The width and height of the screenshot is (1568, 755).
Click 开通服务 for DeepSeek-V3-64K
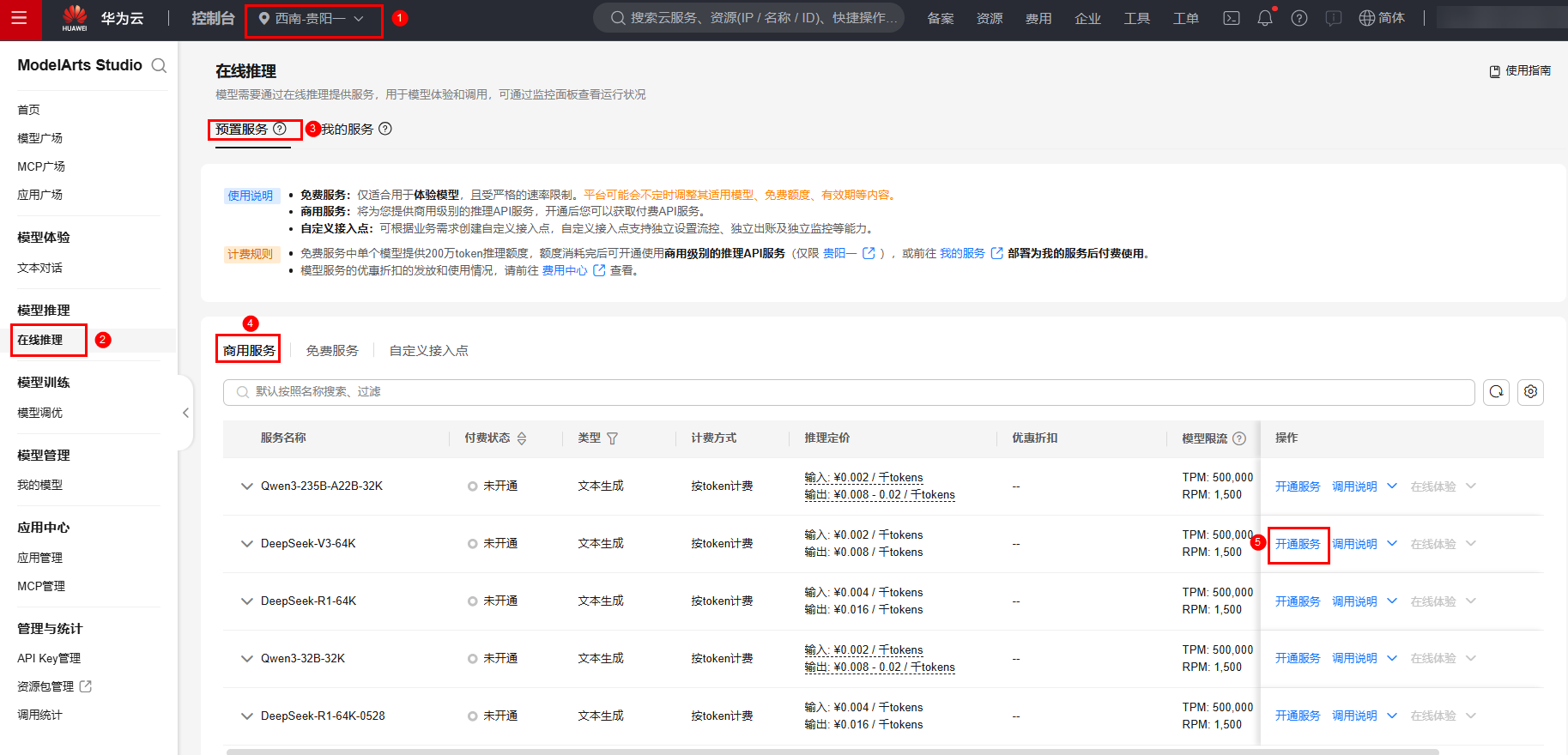click(1298, 544)
